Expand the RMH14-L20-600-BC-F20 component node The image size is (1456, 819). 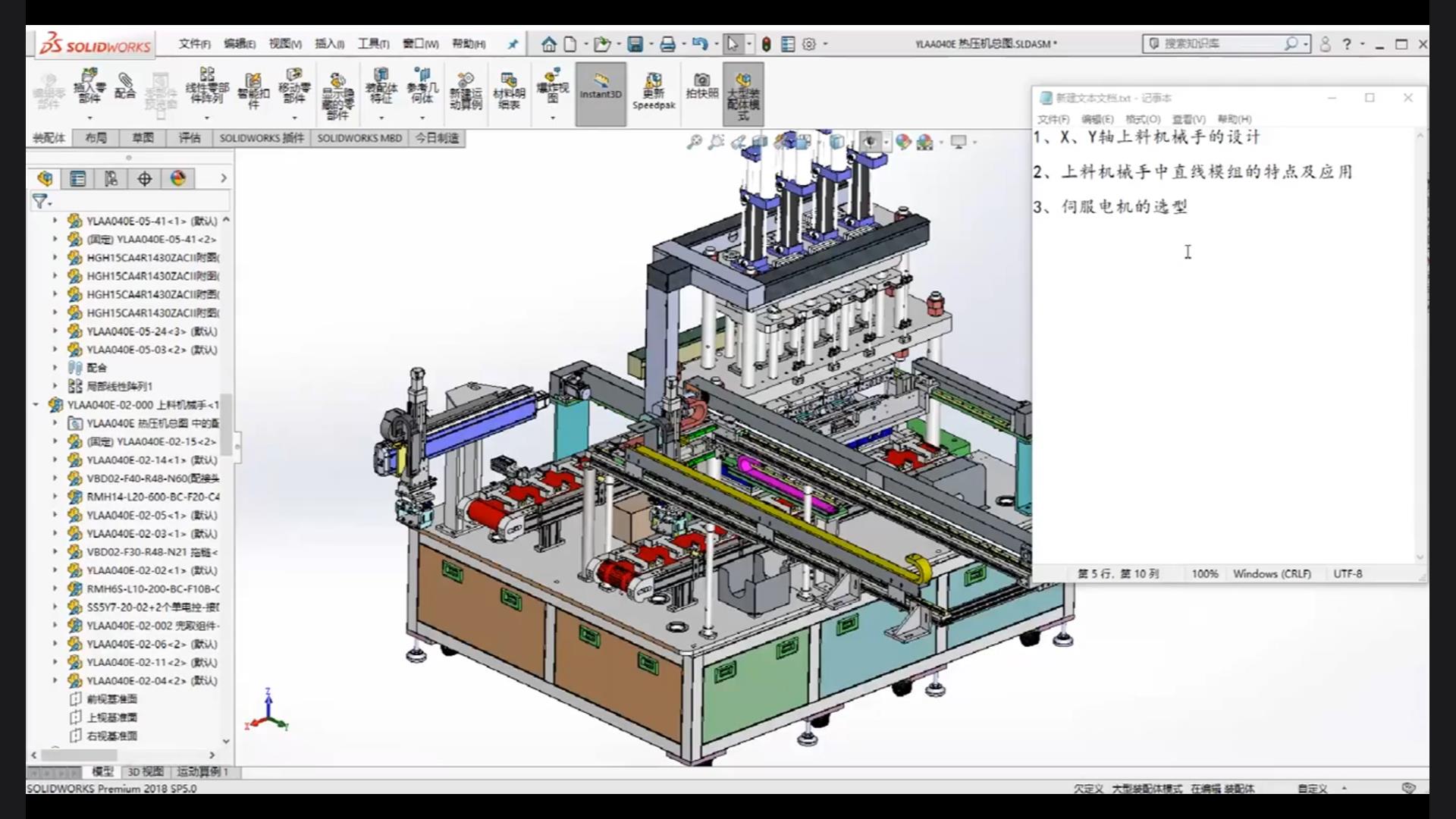(x=55, y=497)
